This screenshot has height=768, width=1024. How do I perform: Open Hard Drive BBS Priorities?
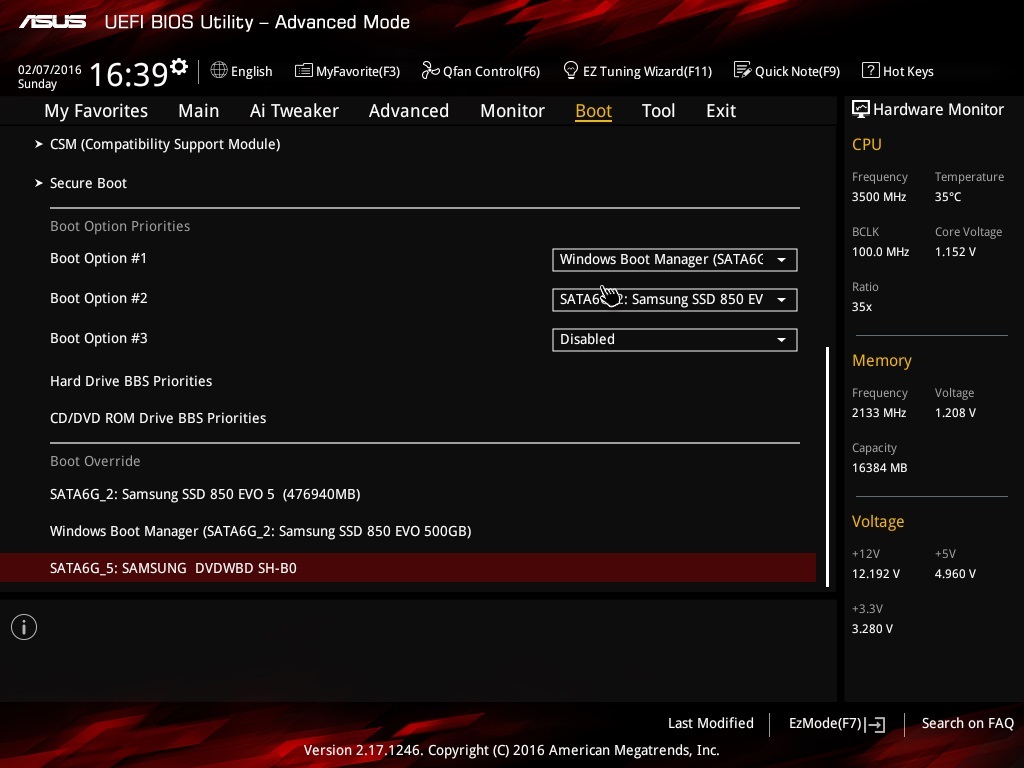[x=131, y=381]
